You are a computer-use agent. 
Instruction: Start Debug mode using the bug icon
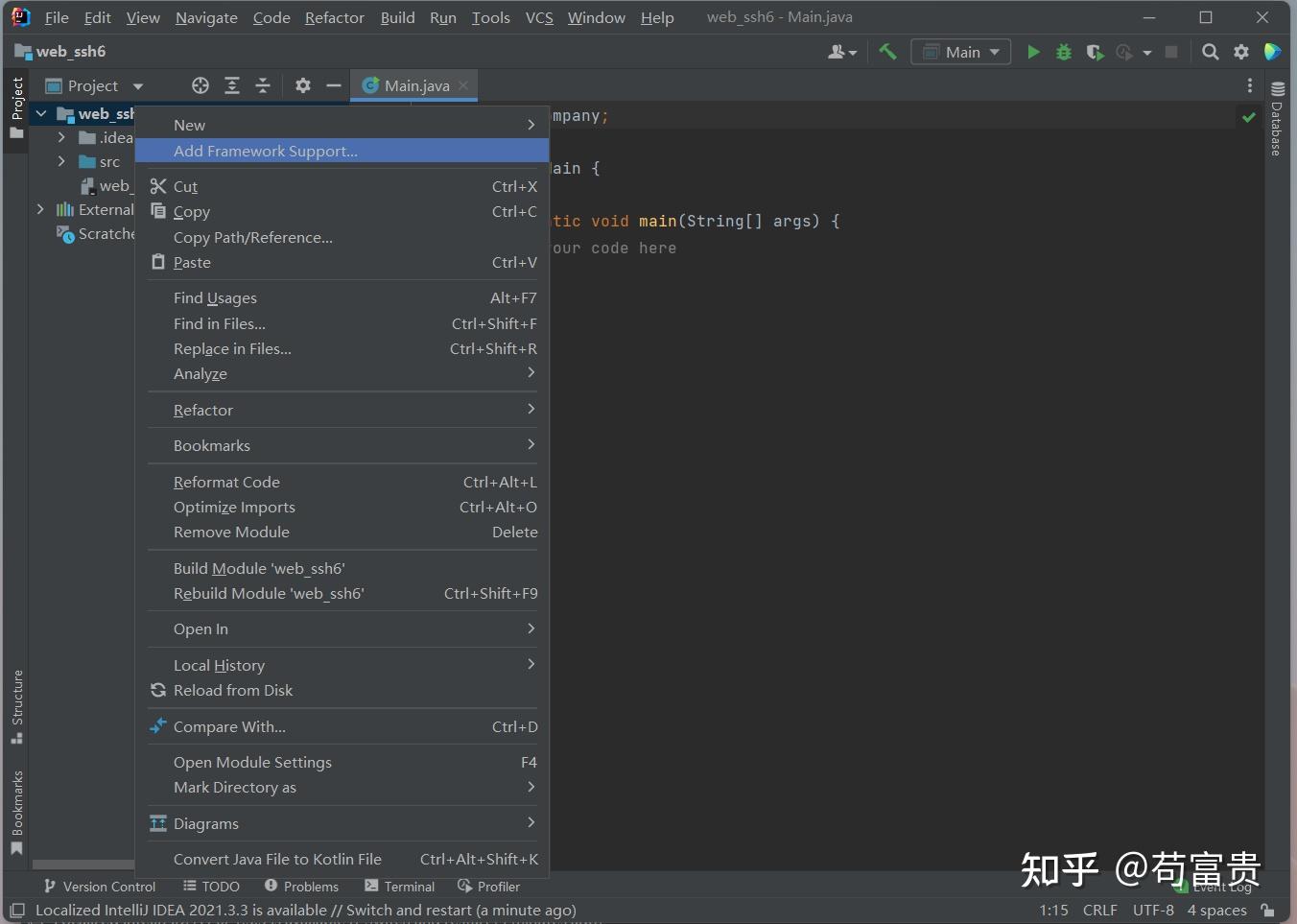[x=1064, y=52]
